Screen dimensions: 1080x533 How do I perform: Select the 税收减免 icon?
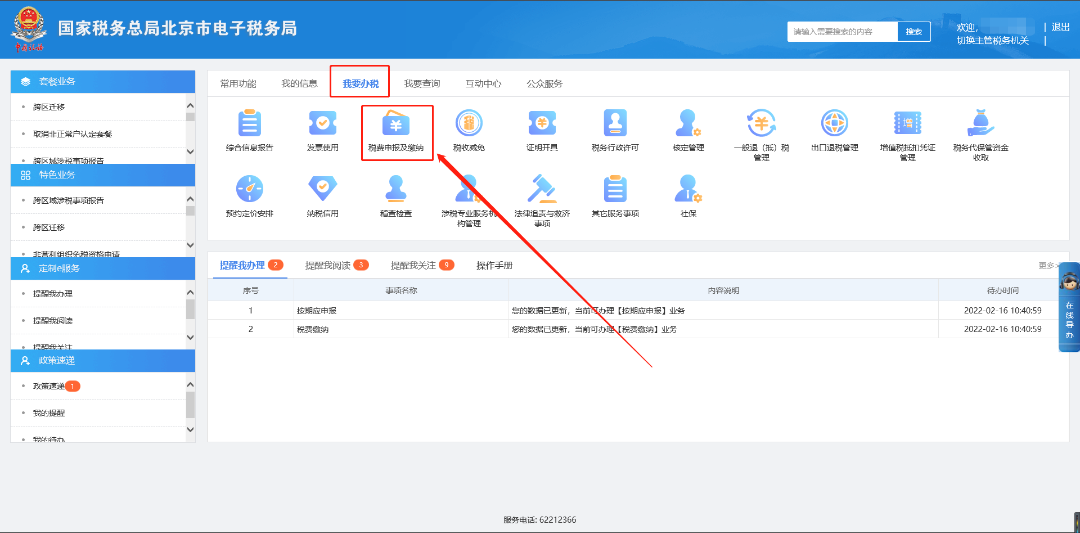(468, 124)
